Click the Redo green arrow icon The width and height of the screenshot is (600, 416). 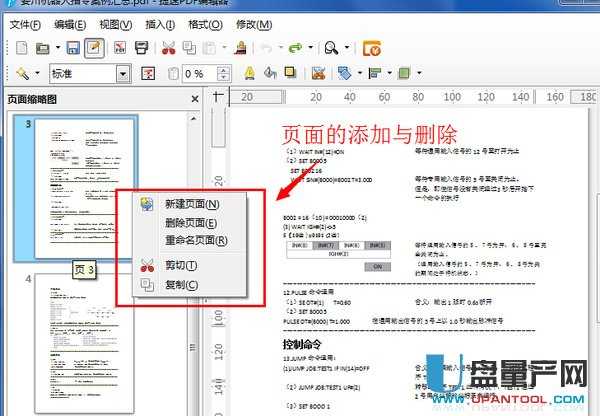295,47
